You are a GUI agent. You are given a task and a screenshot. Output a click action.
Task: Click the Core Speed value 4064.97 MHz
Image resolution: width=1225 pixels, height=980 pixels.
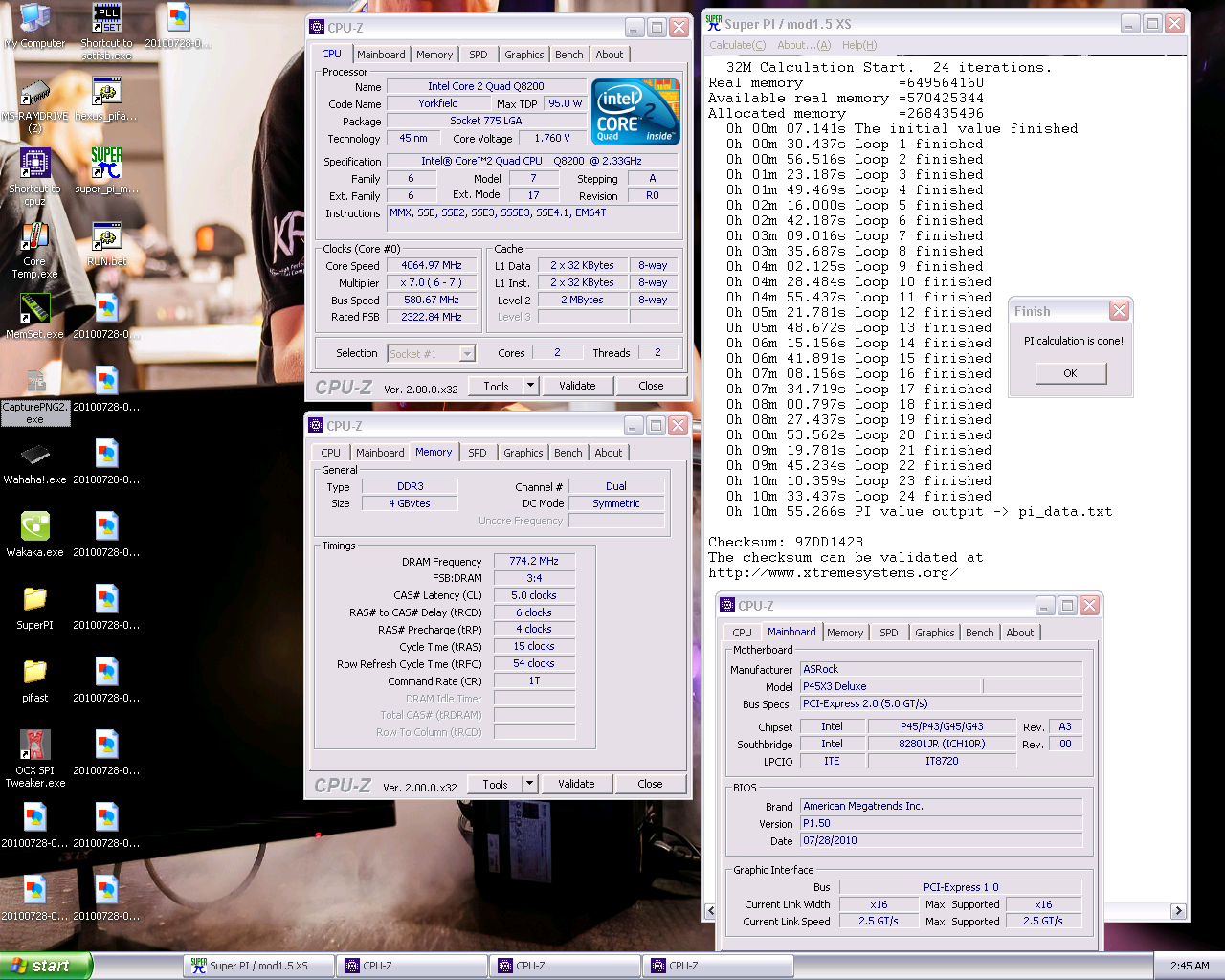tap(432, 266)
